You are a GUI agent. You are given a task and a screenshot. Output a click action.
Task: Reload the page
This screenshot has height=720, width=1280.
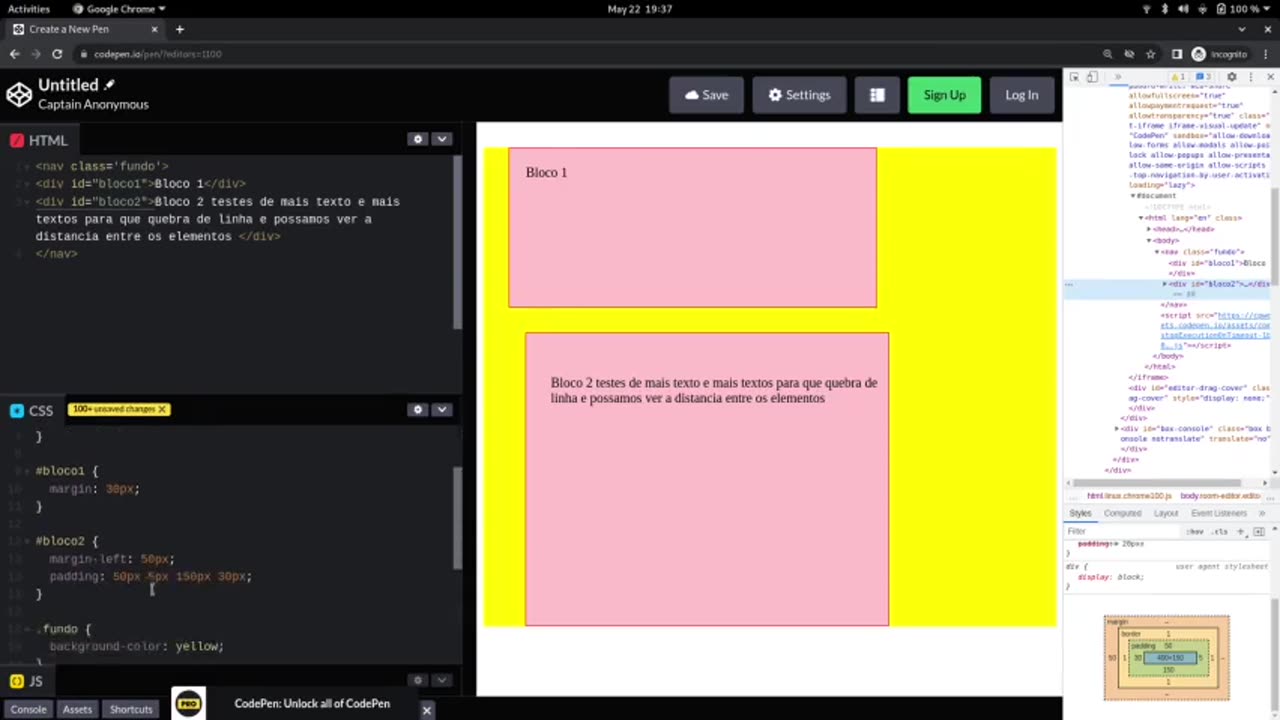point(57,54)
